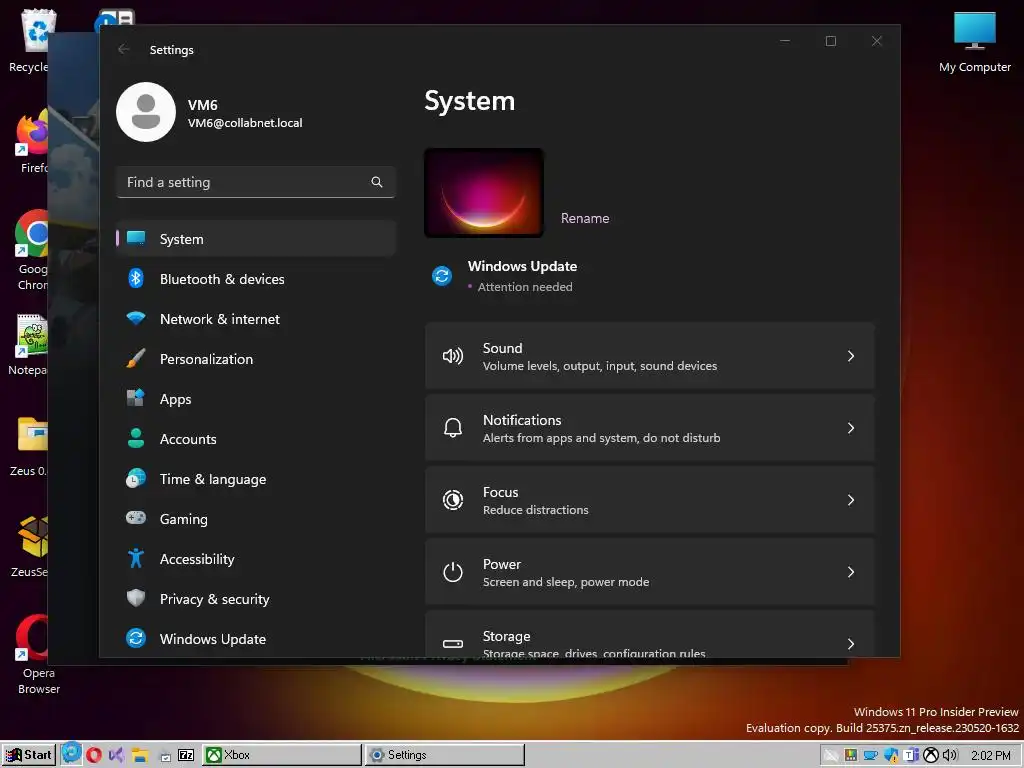Click the VM6 user avatar
This screenshot has width=1024, height=768.
(146, 112)
